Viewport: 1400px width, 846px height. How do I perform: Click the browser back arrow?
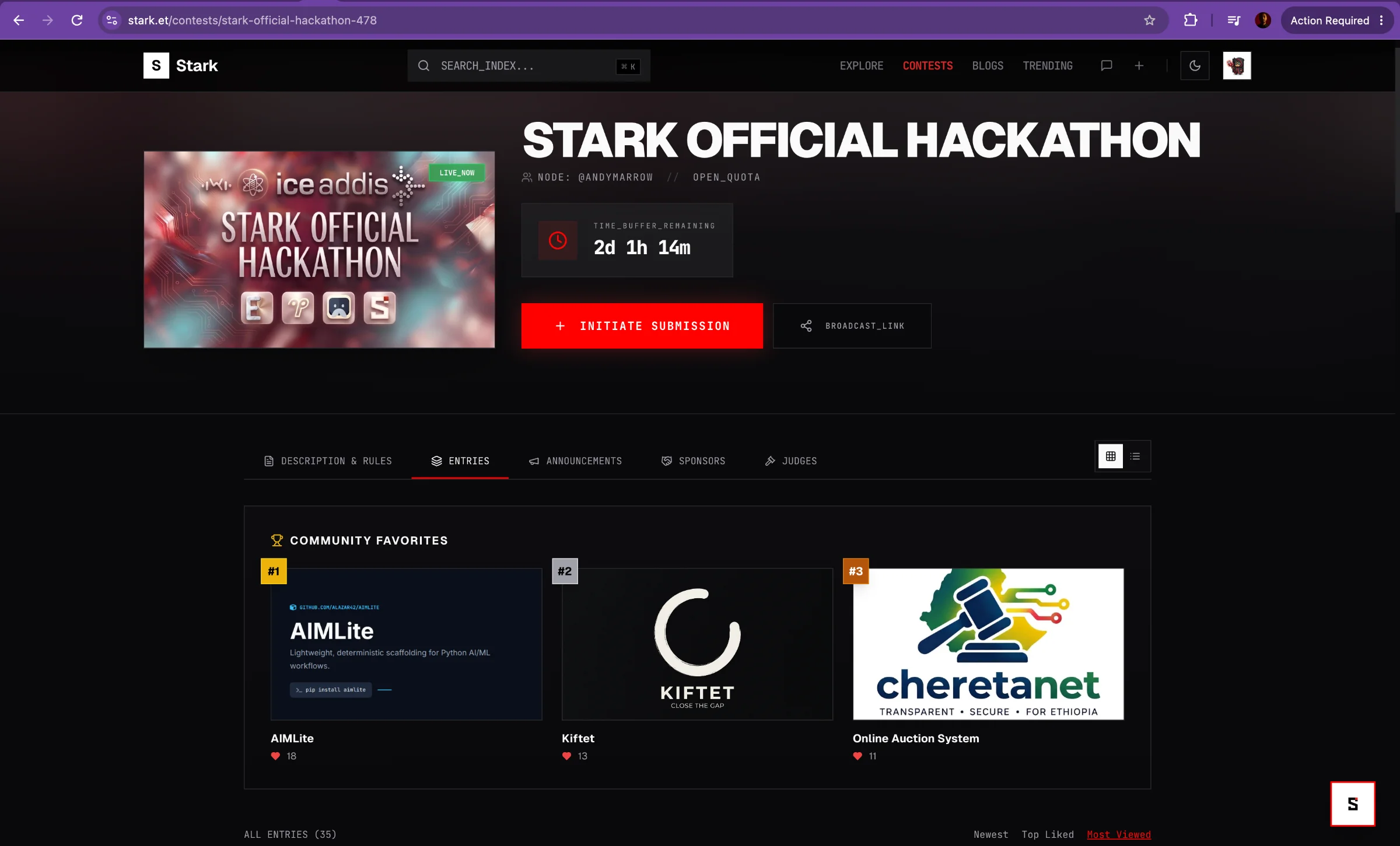coord(19,20)
